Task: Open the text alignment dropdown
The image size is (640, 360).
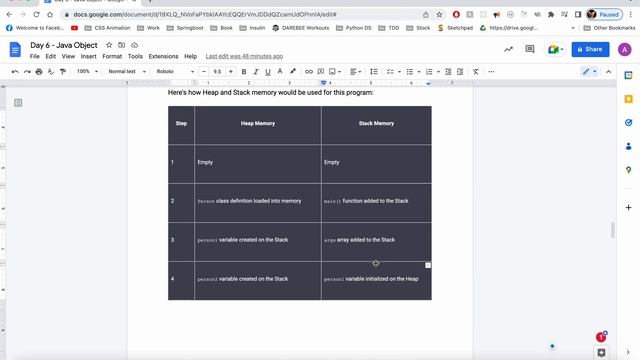Action: (356, 71)
